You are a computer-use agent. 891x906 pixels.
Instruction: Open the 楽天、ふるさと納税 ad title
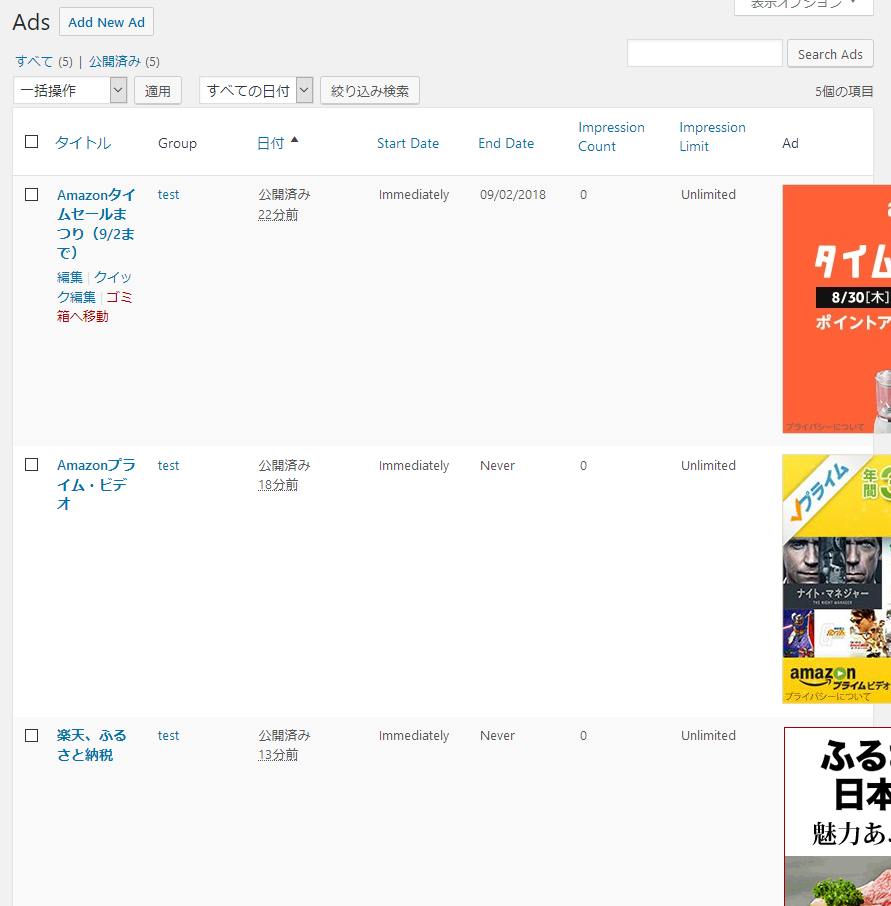91,745
